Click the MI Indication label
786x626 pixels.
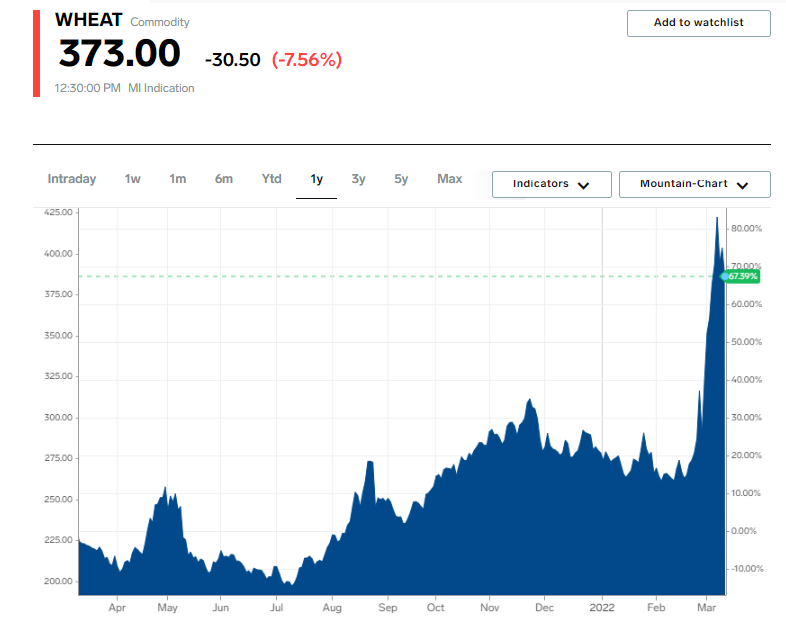tap(161, 88)
